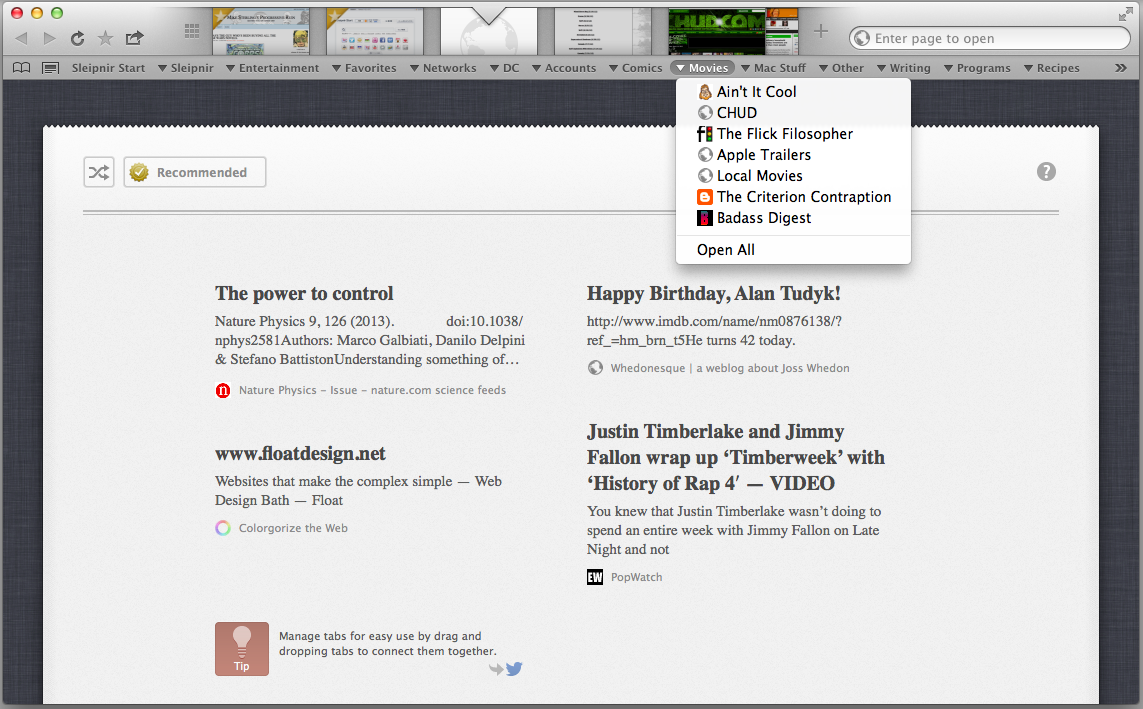Show hidden bookmarks with the overflow chevron
The image size is (1143, 709).
[1120, 68]
